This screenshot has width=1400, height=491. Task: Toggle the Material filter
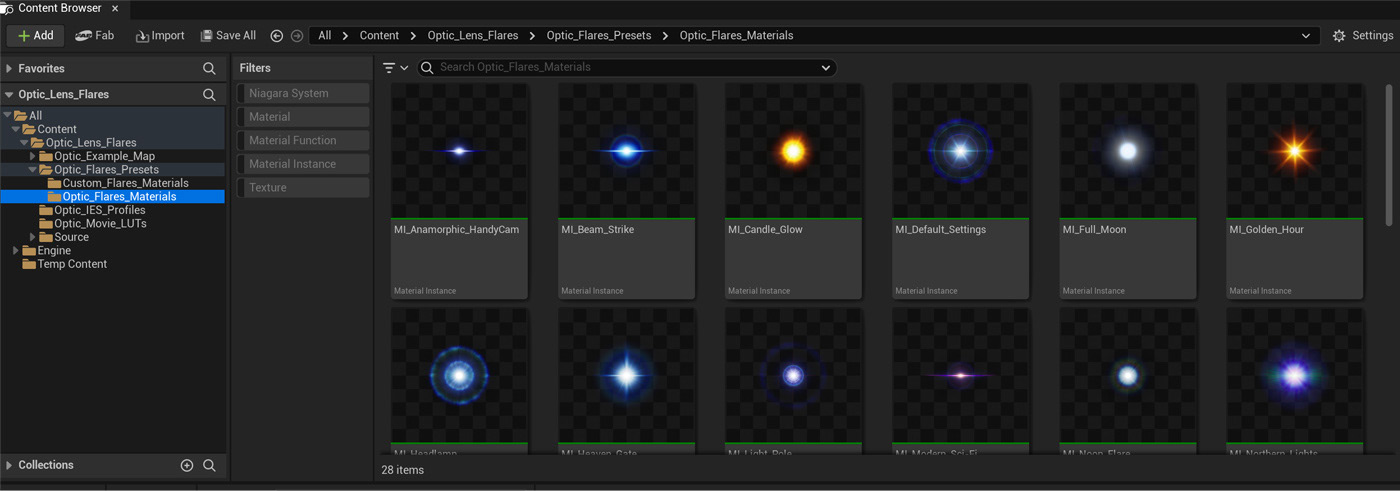tap(303, 117)
